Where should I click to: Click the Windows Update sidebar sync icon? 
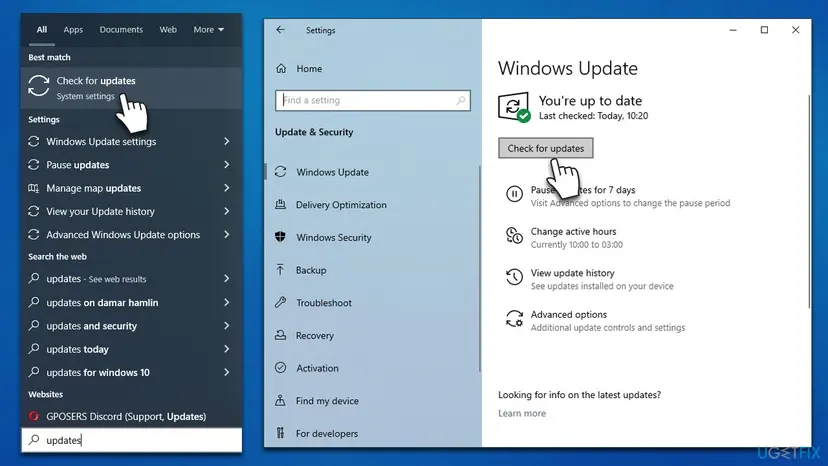pyautogui.click(x=280, y=172)
